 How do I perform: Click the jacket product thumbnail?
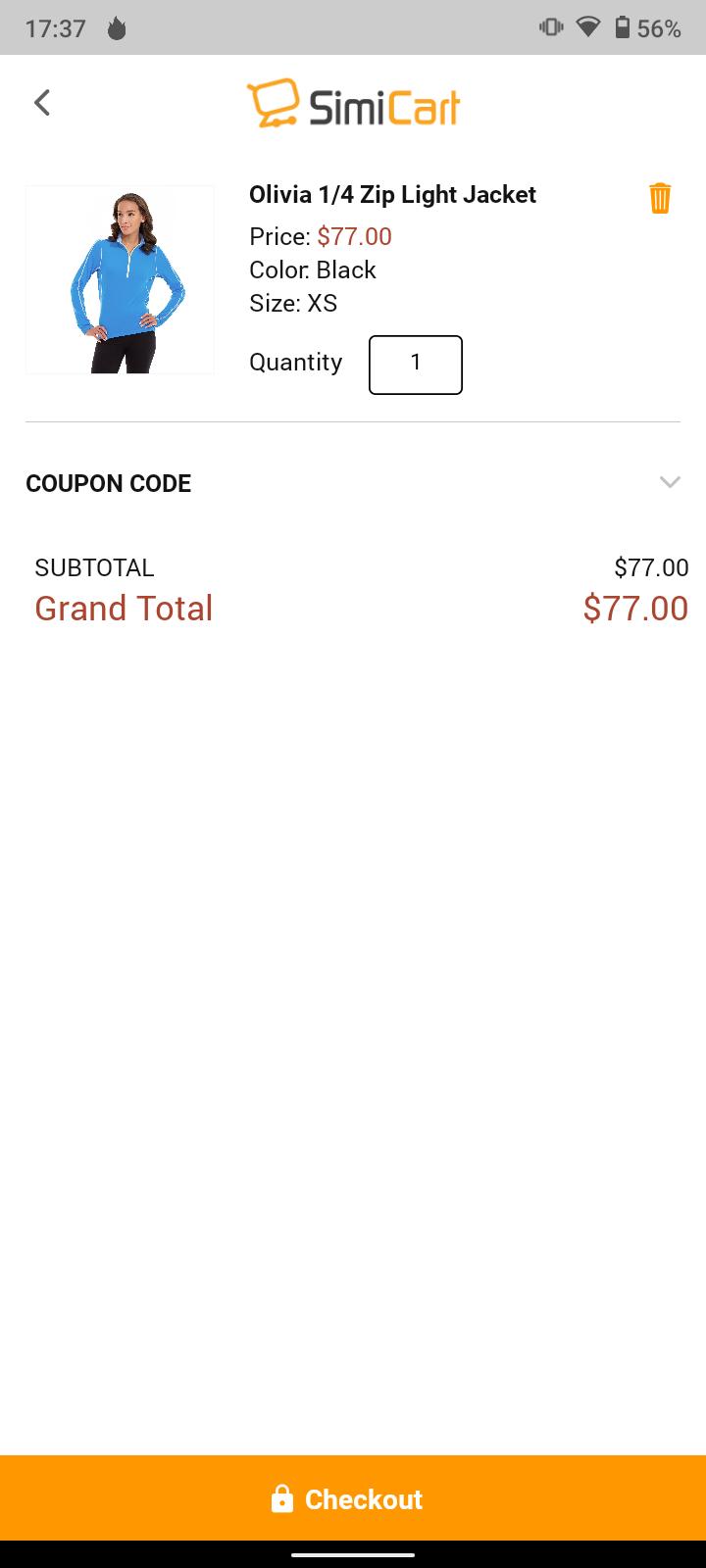[120, 279]
